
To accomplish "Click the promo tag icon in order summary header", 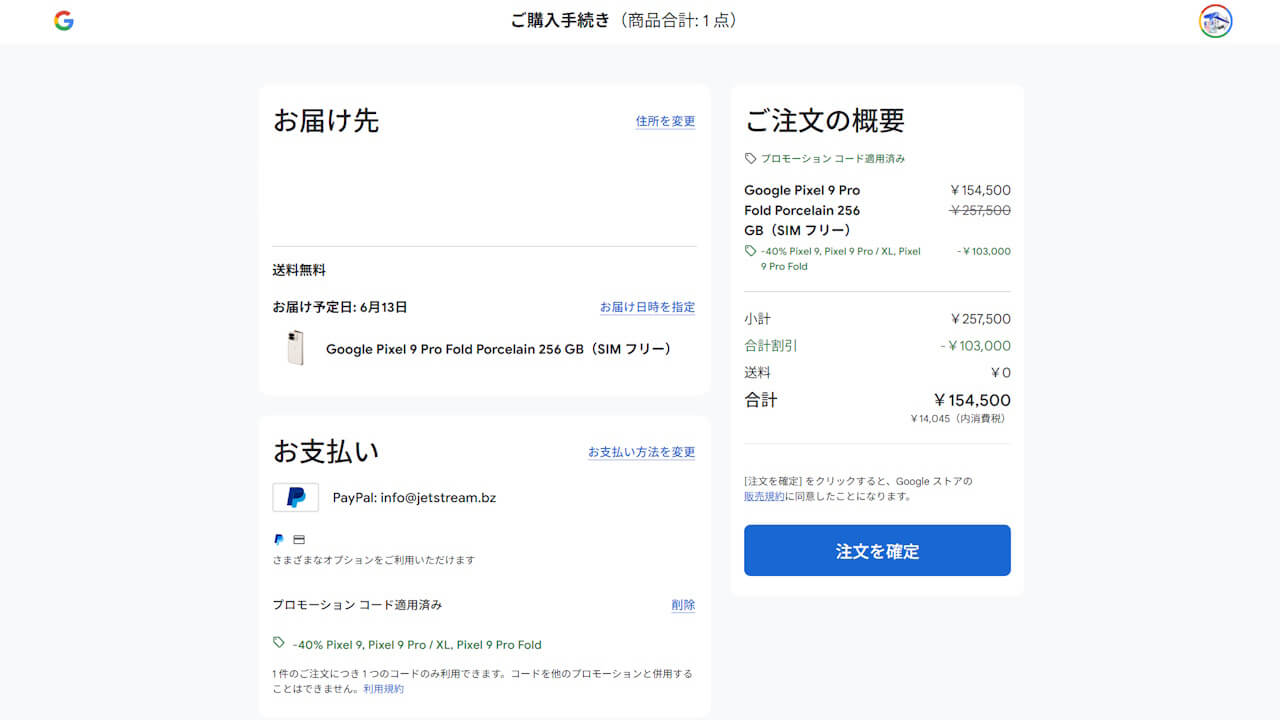I will [x=750, y=158].
